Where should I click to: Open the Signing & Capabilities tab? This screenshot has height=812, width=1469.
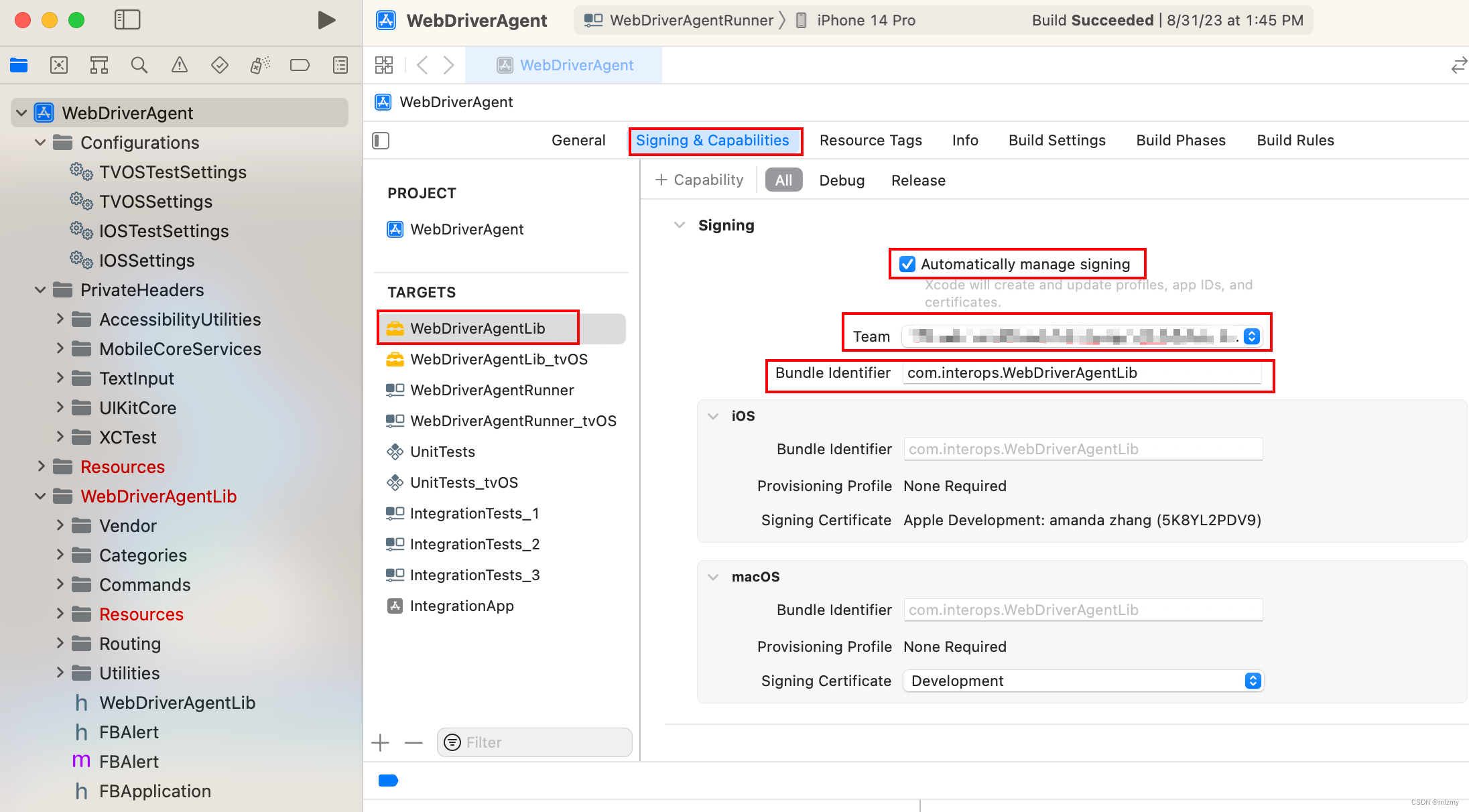coord(712,141)
